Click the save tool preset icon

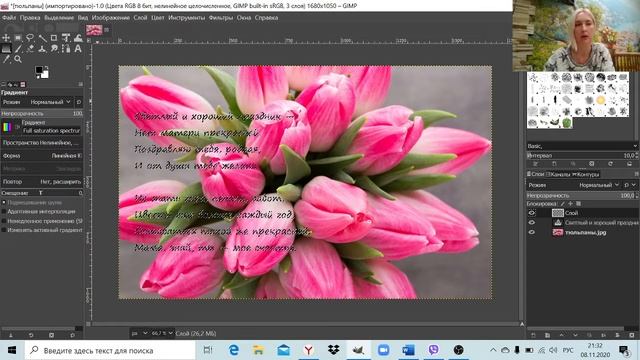11,335
